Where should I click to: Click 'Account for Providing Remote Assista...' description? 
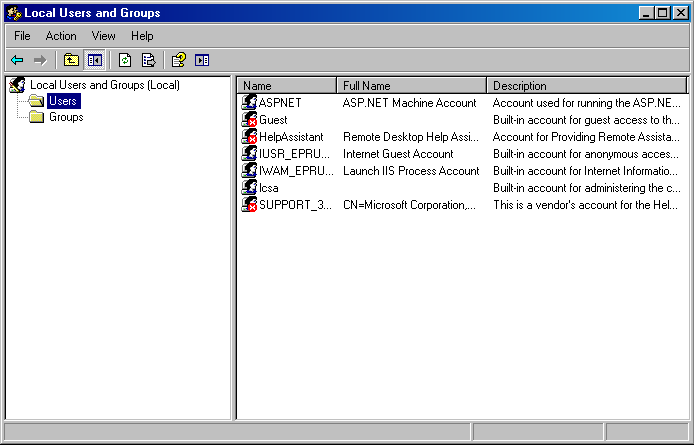point(586,137)
